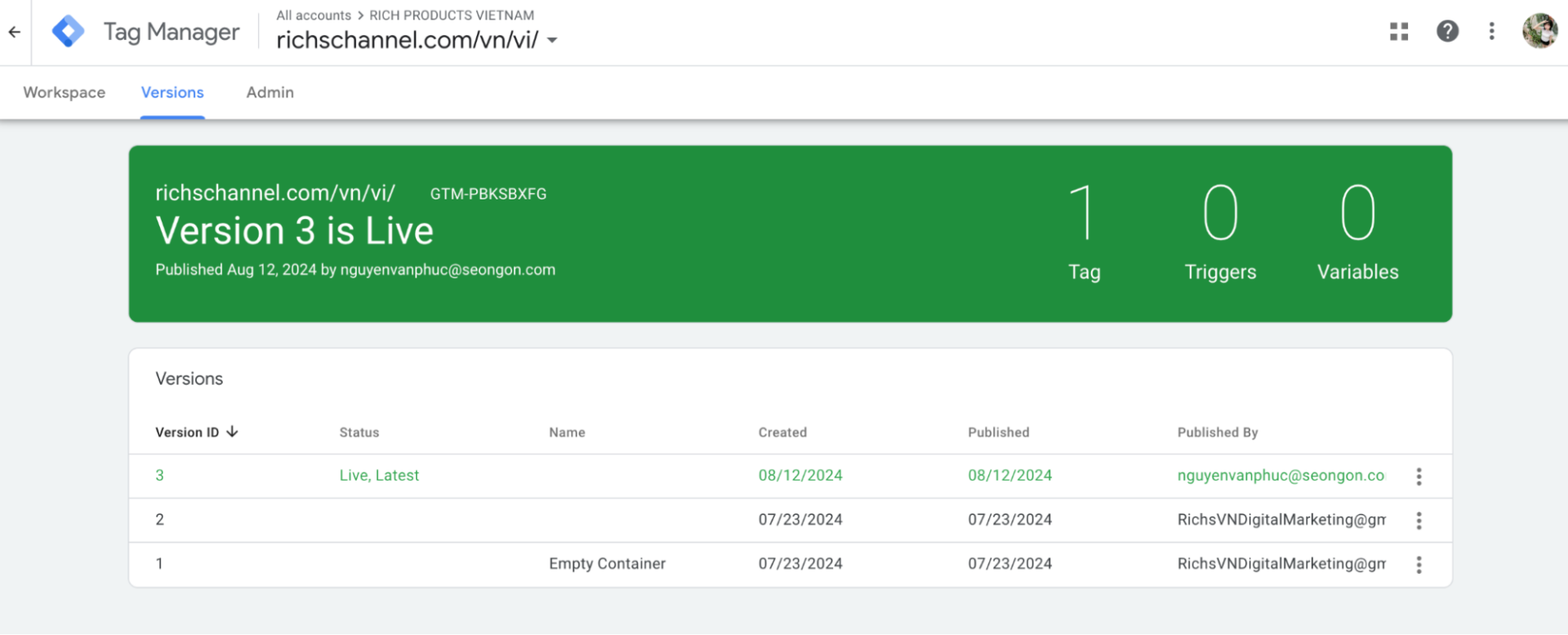Go to the Admin tab
1568x635 pixels.
tap(270, 92)
